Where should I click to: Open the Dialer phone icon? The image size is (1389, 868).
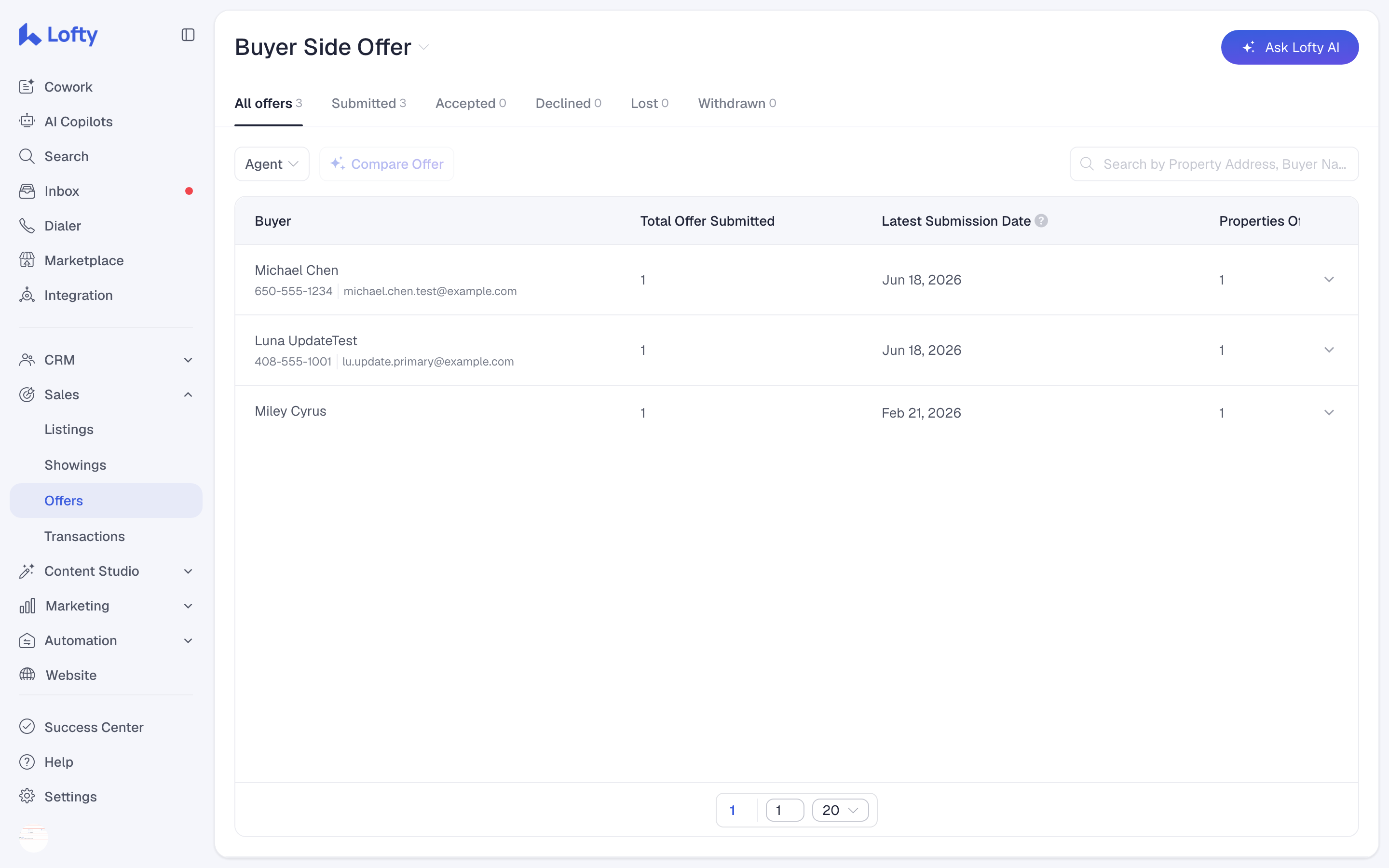click(27, 226)
